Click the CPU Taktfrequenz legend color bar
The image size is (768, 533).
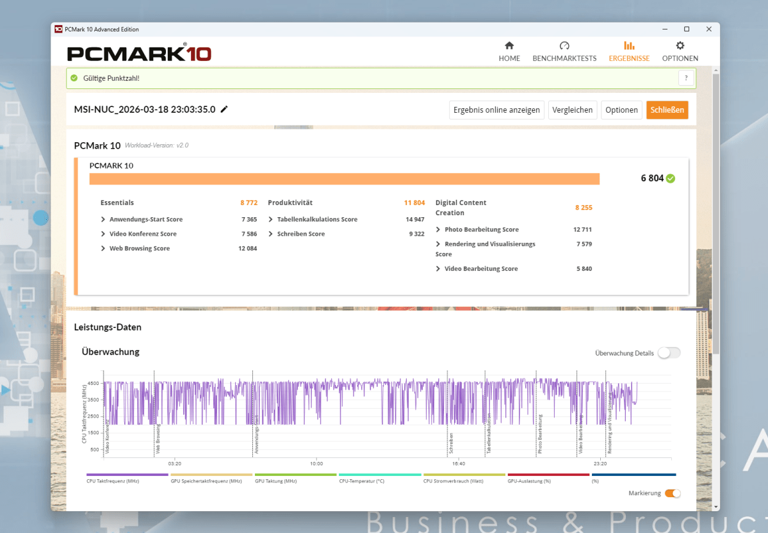(127, 475)
